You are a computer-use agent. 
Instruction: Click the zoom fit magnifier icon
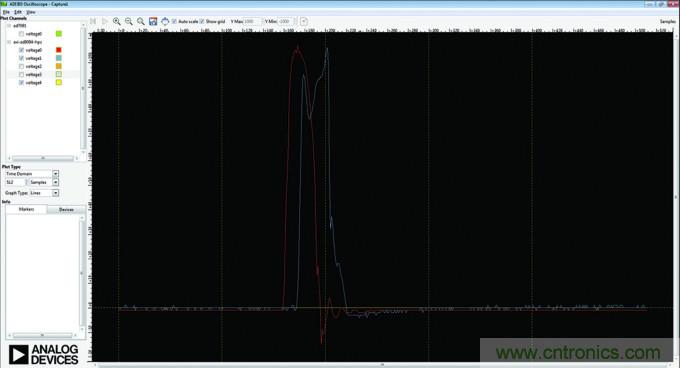click(141, 21)
